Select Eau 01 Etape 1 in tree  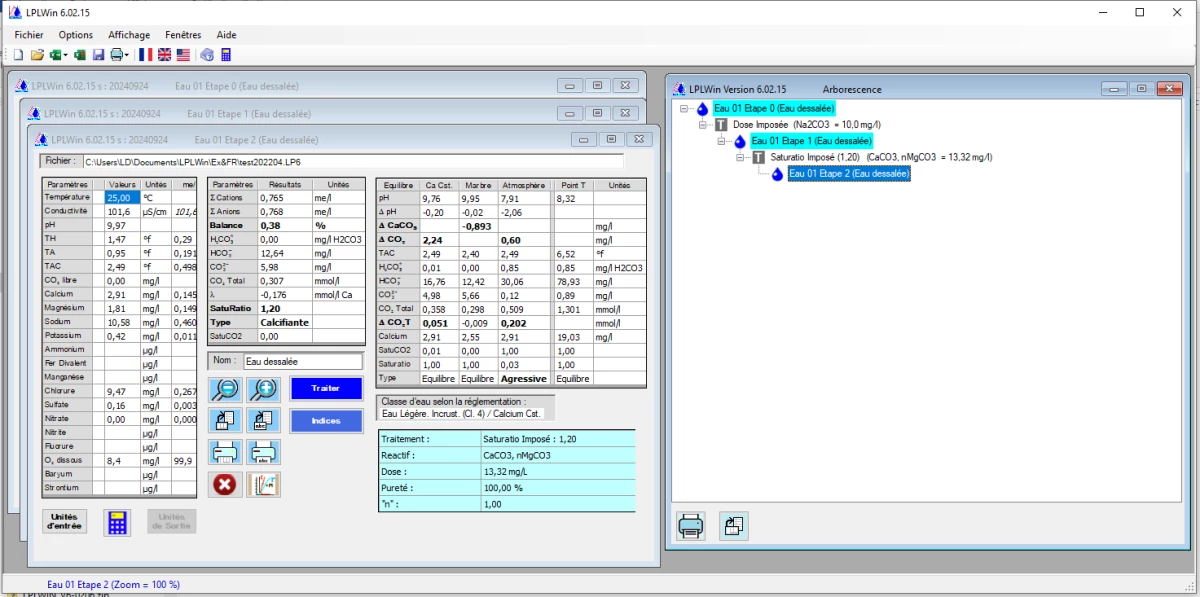pos(812,141)
